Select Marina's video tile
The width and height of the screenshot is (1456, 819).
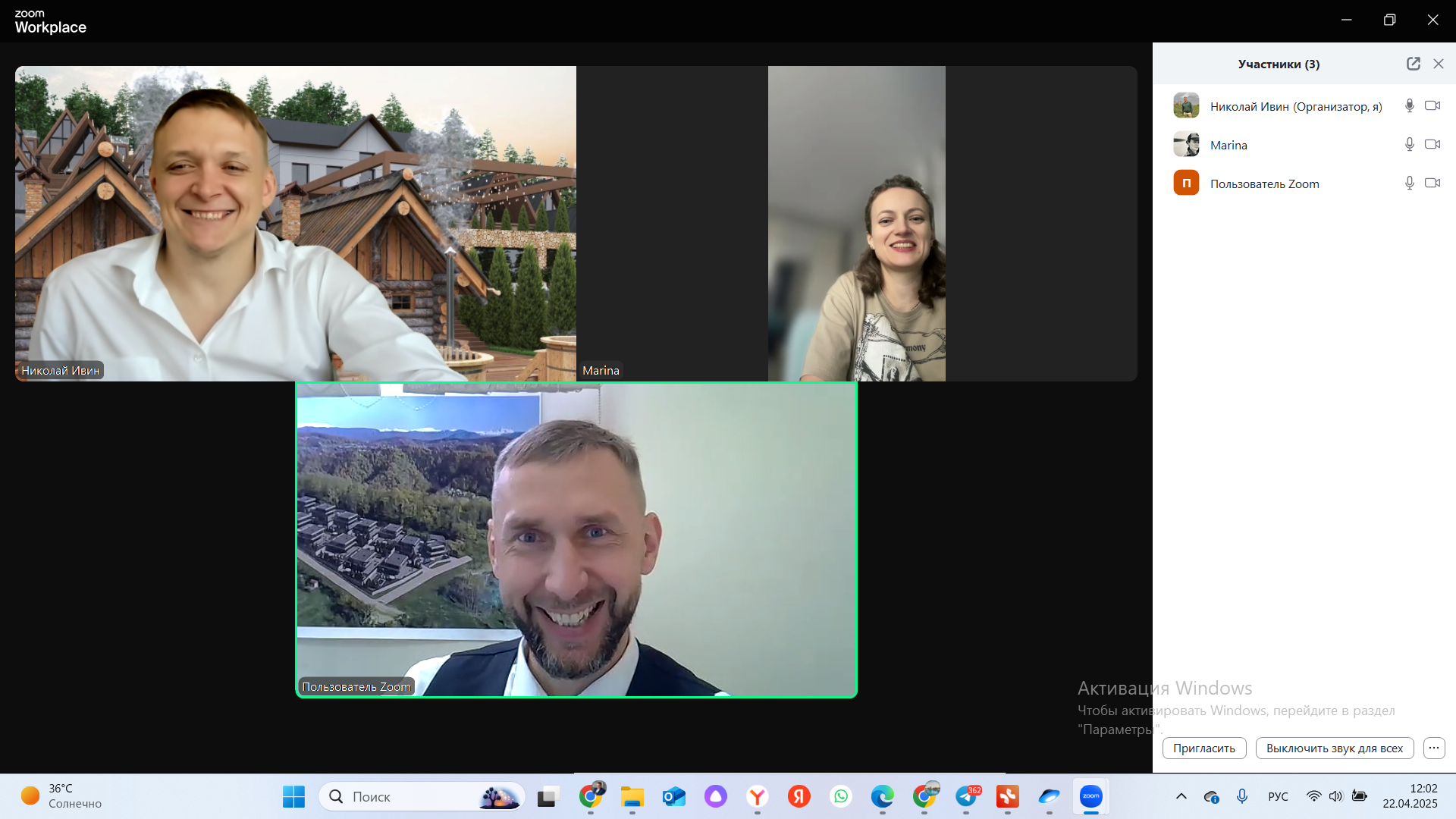857,223
